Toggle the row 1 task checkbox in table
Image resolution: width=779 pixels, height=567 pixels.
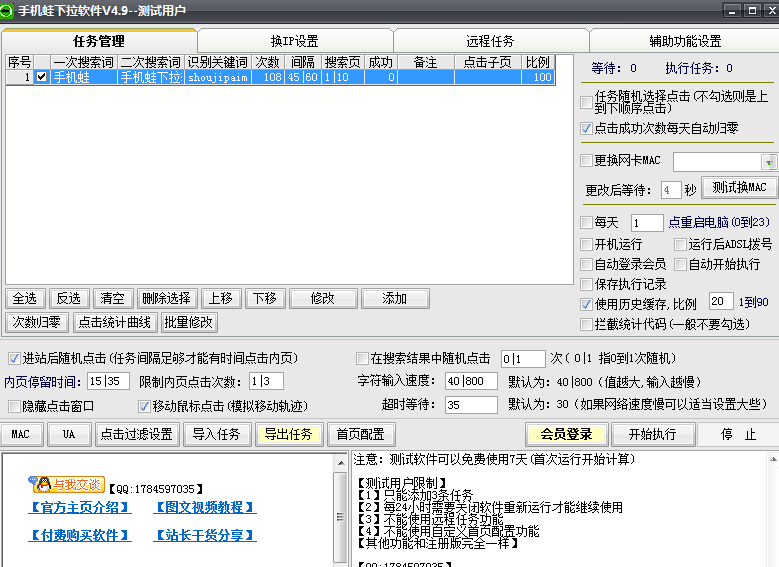[x=41, y=77]
